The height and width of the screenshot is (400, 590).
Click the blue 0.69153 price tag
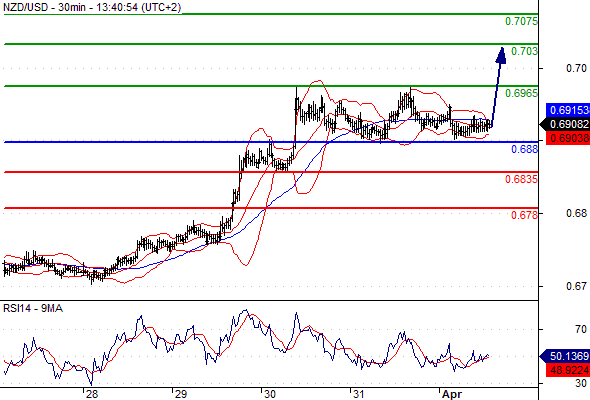point(567,110)
